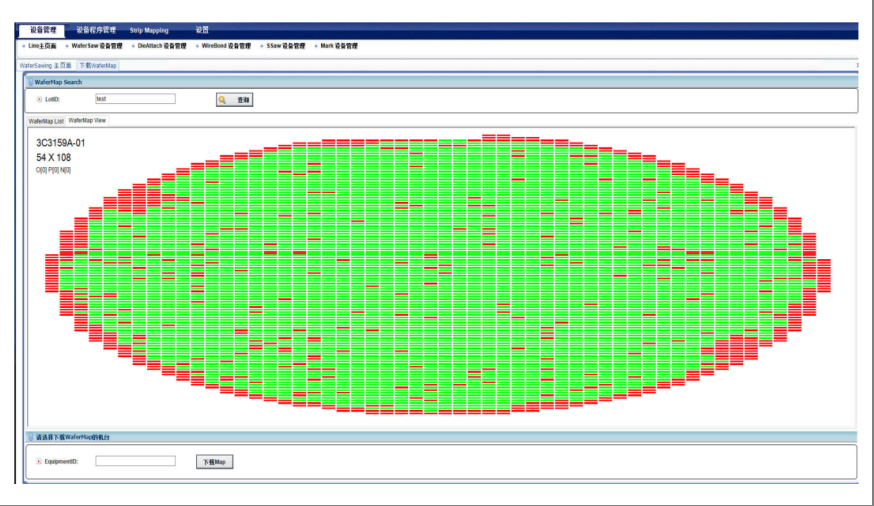Select the 下载WaferMap tab
Viewport: 874px width, 506px height.
coord(98,65)
